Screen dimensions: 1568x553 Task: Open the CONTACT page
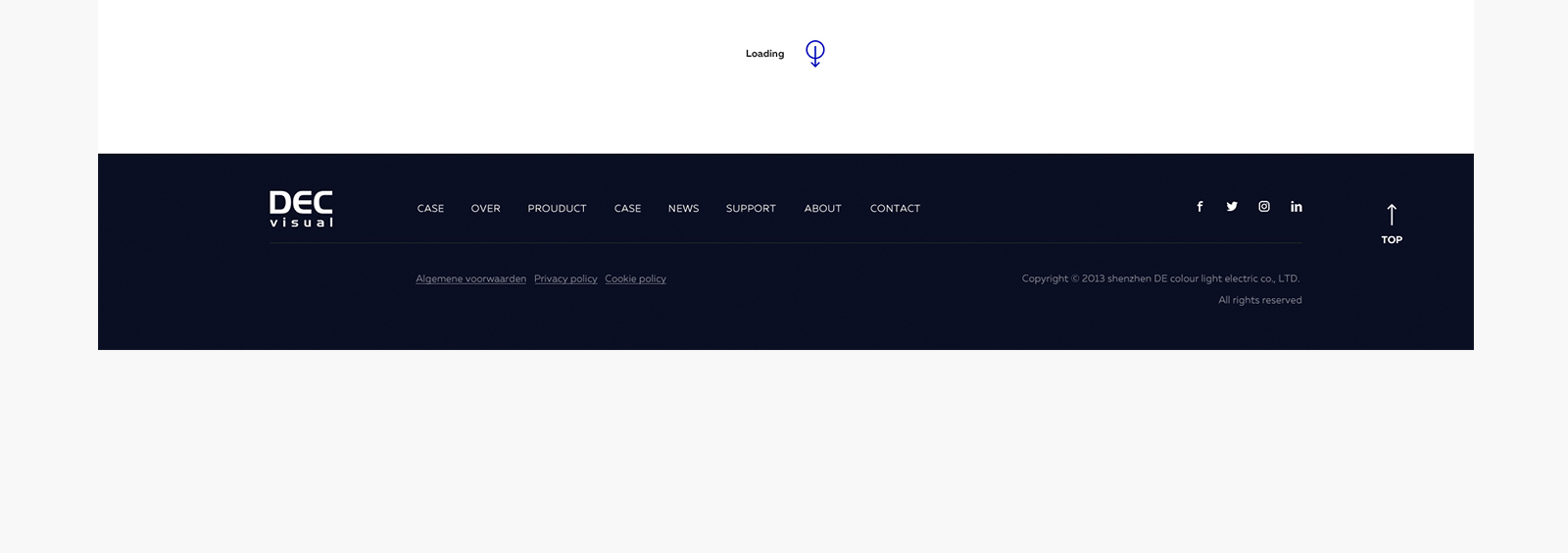[x=895, y=209]
